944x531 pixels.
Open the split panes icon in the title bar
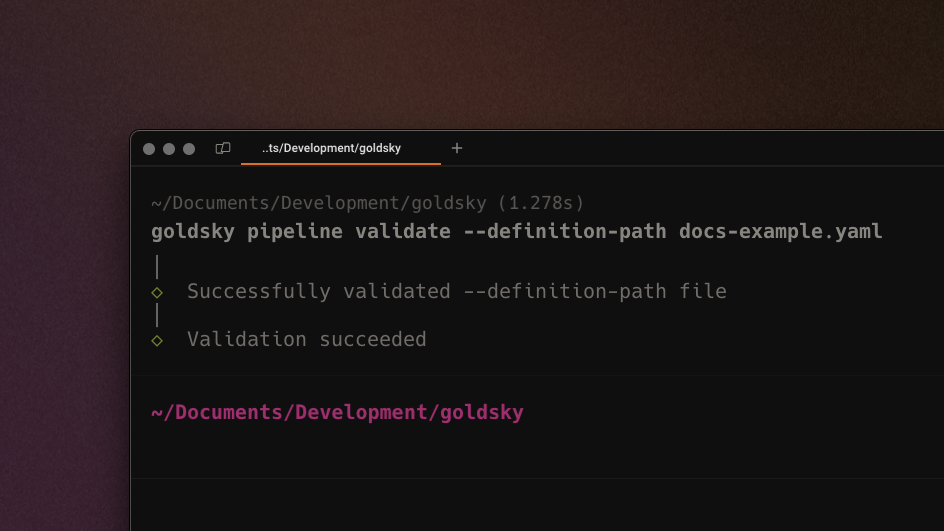223,148
